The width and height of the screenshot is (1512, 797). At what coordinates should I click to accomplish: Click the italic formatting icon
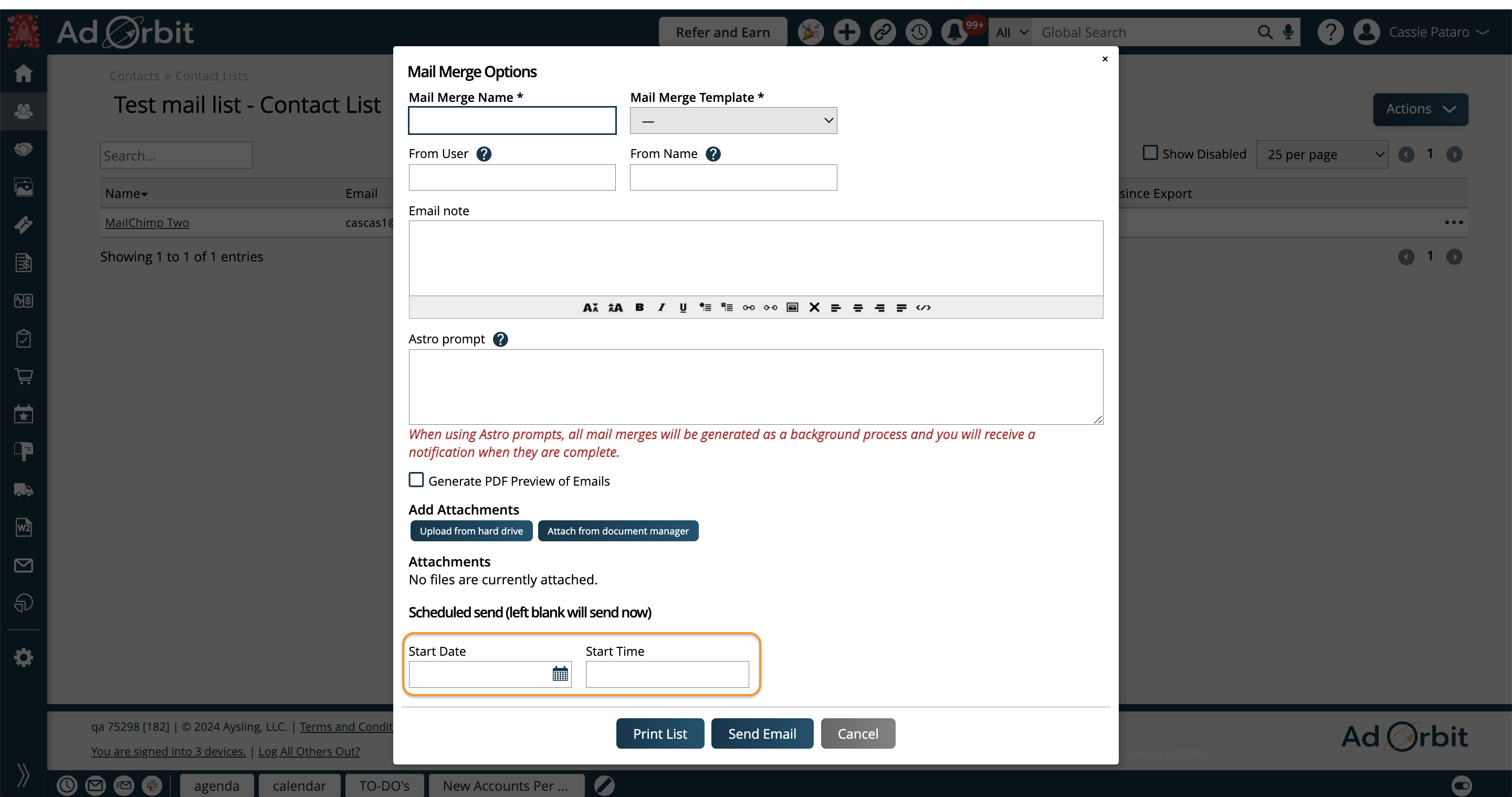tap(660, 307)
